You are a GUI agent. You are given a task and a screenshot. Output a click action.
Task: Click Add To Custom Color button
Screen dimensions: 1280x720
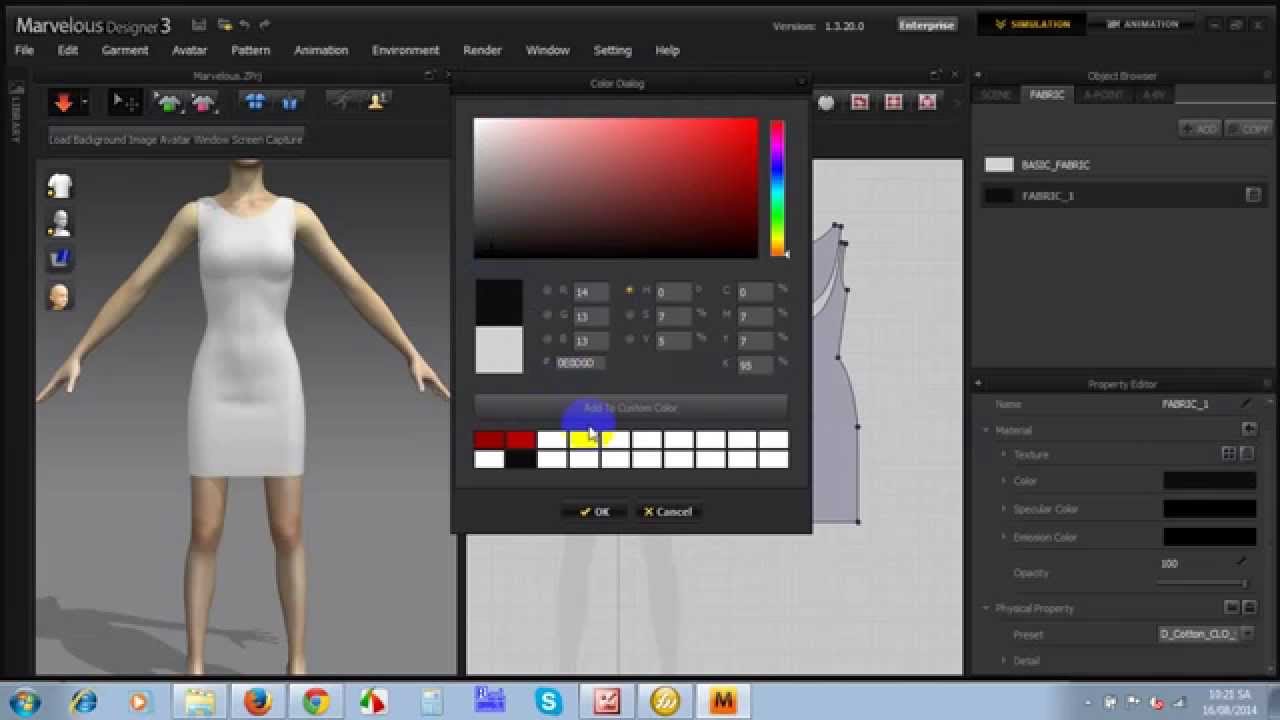(631, 408)
